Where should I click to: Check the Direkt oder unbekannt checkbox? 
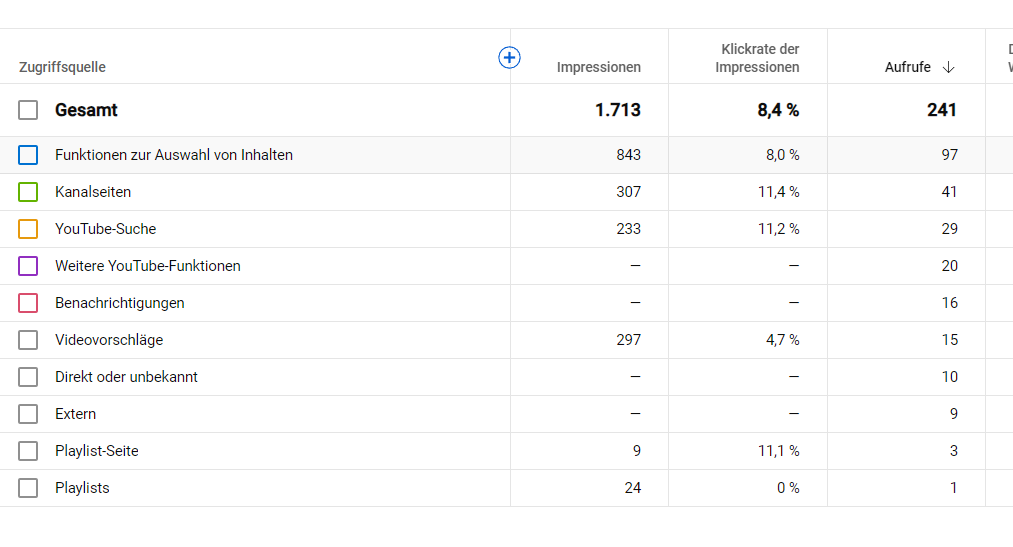pyautogui.click(x=28, y=377)
